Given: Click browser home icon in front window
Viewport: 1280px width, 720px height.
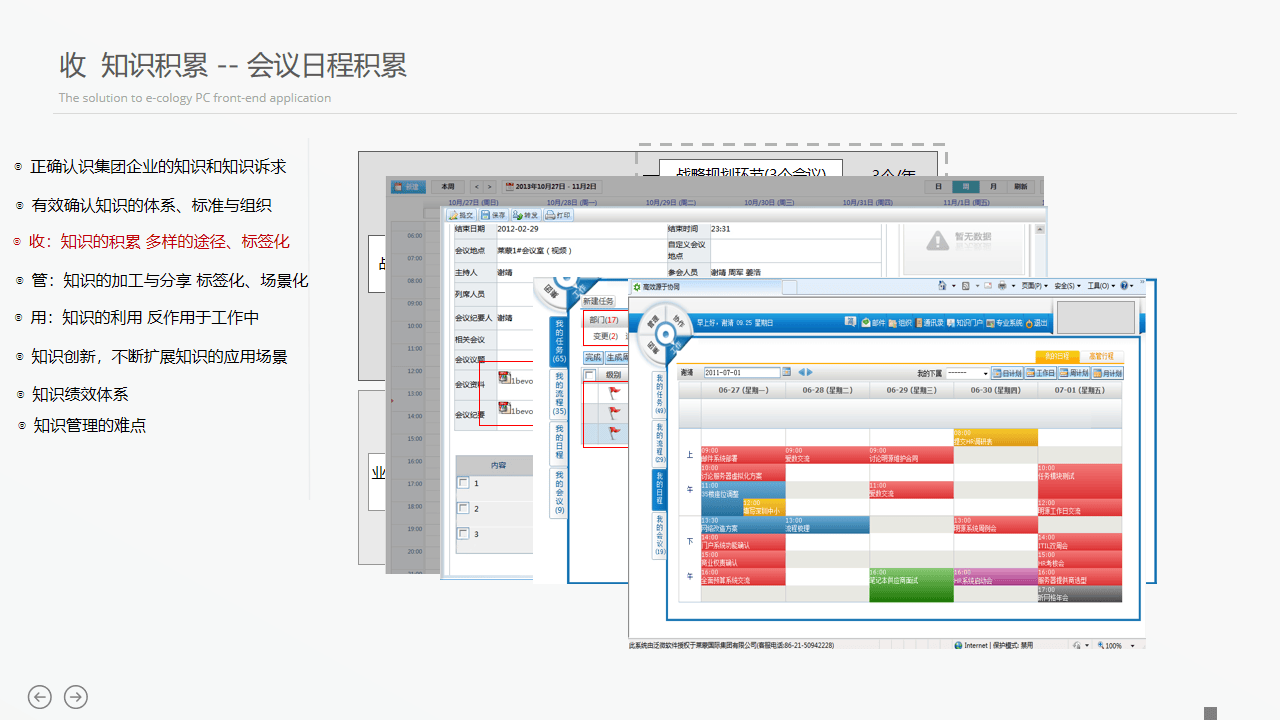Looking at the screenshot, I should pos(942,286).
